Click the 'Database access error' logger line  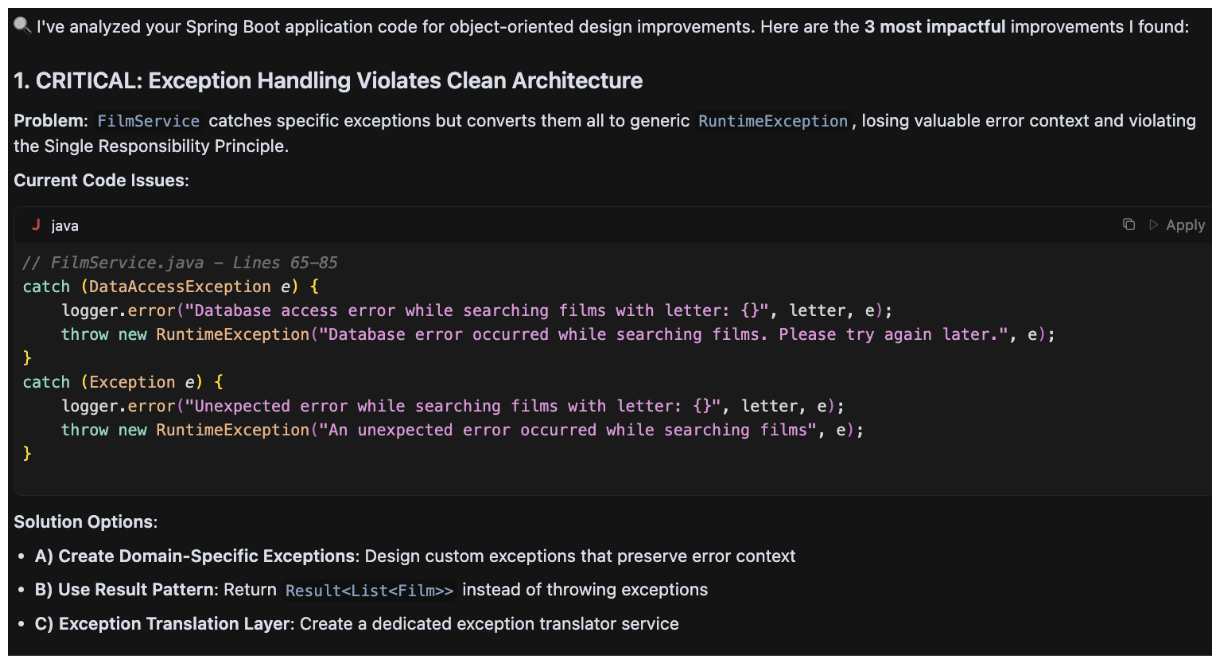[476, 311]
